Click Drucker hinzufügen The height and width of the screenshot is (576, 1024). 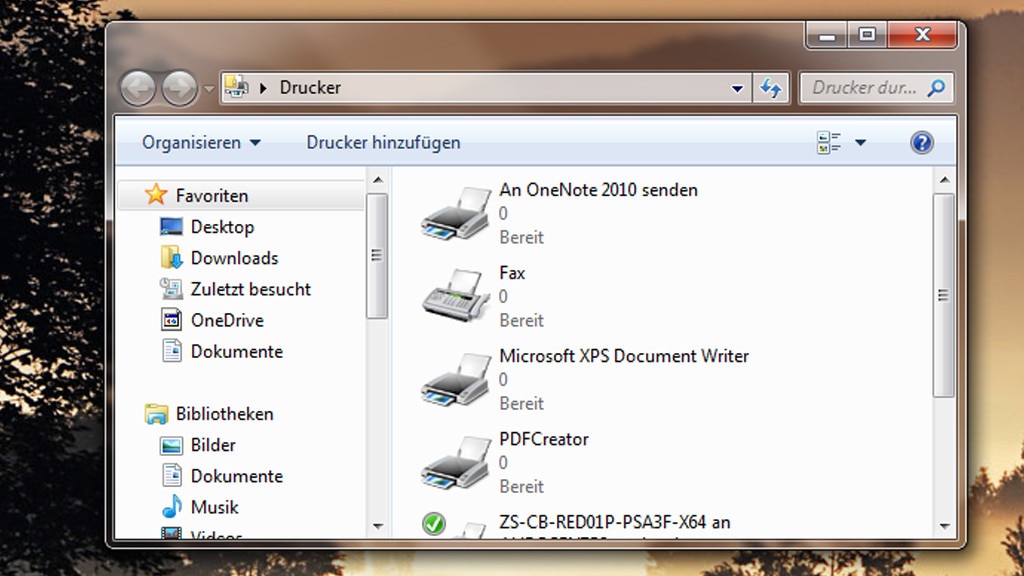coord(383,142)
